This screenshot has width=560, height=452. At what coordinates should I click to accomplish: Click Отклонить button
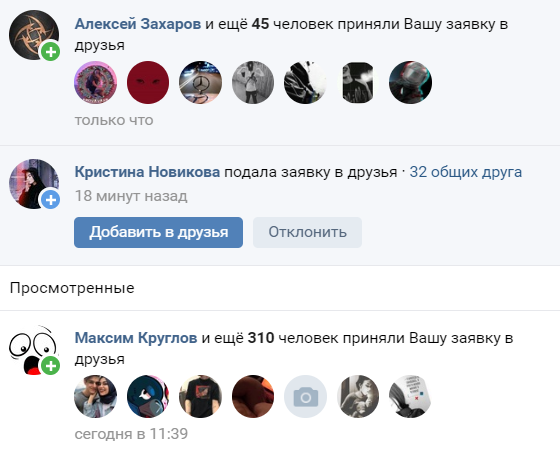(308, 232)
